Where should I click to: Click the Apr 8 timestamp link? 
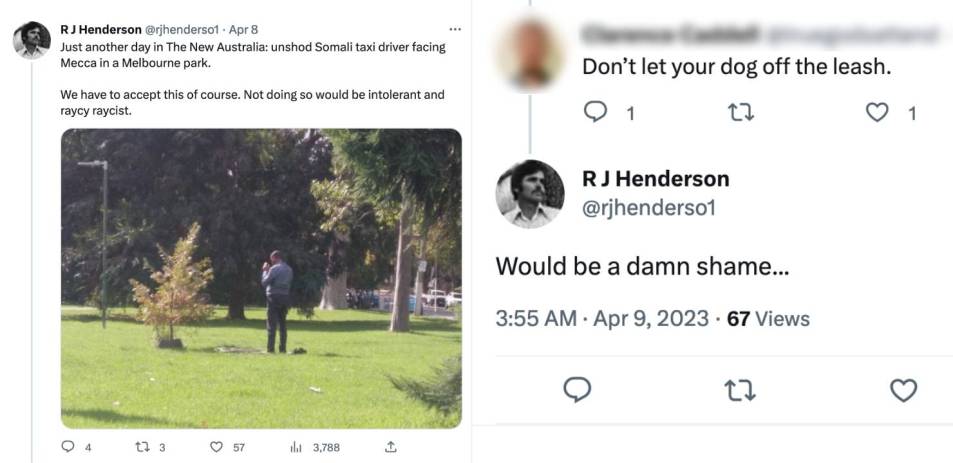pos(244,30)
